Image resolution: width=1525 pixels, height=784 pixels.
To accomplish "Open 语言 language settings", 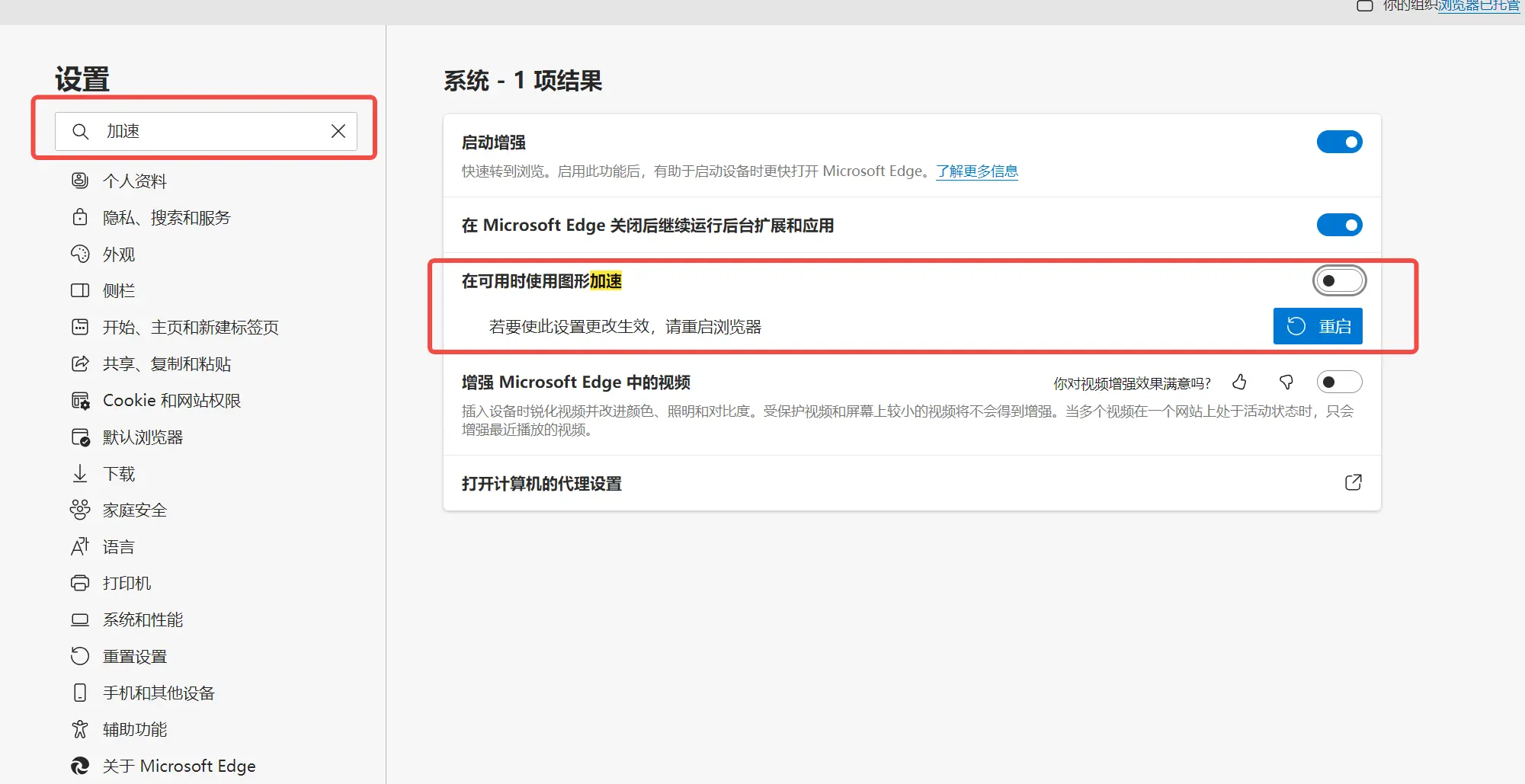I will pyautogui.click(x=119, y=547).
